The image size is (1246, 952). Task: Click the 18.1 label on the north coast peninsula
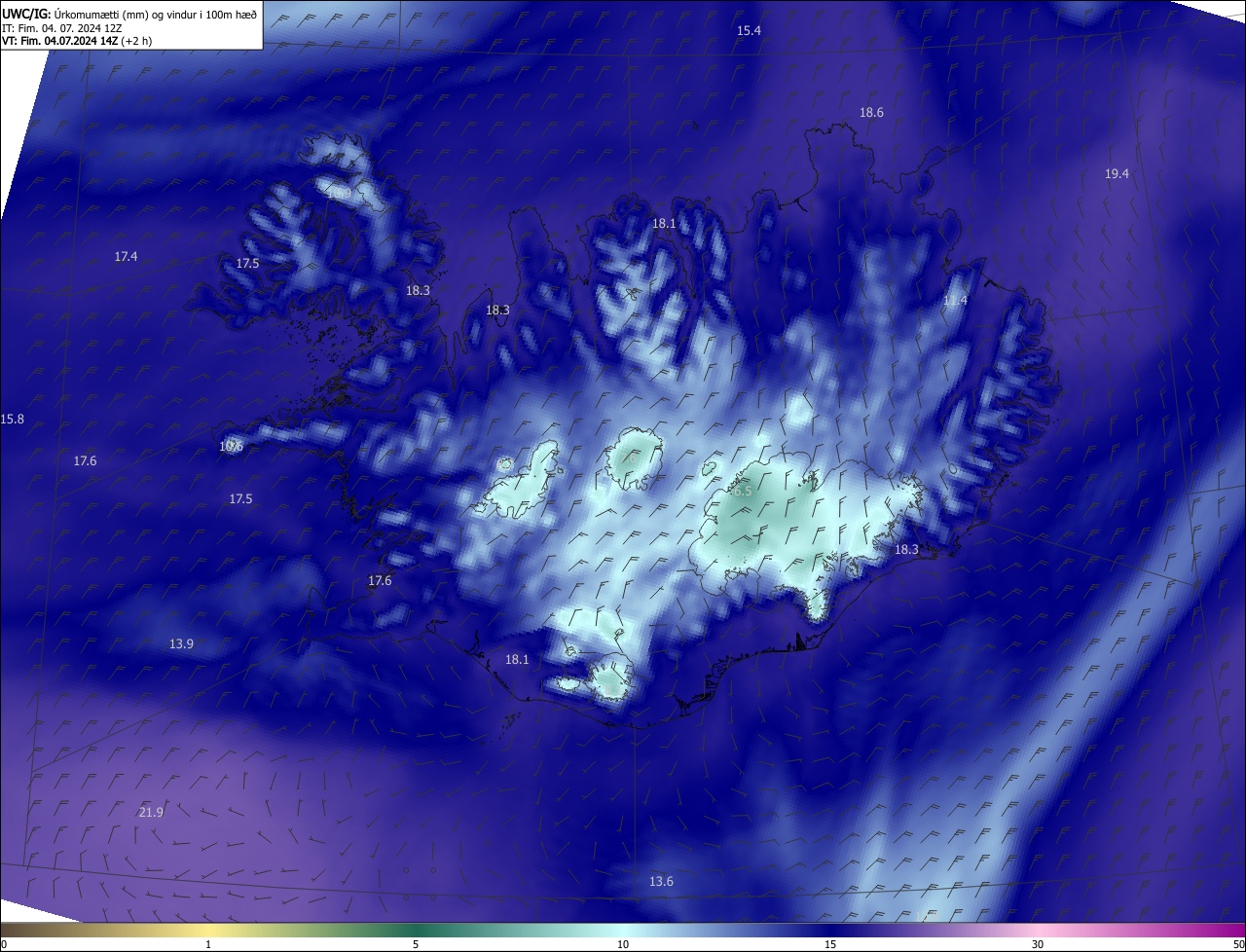pos(664,224)
